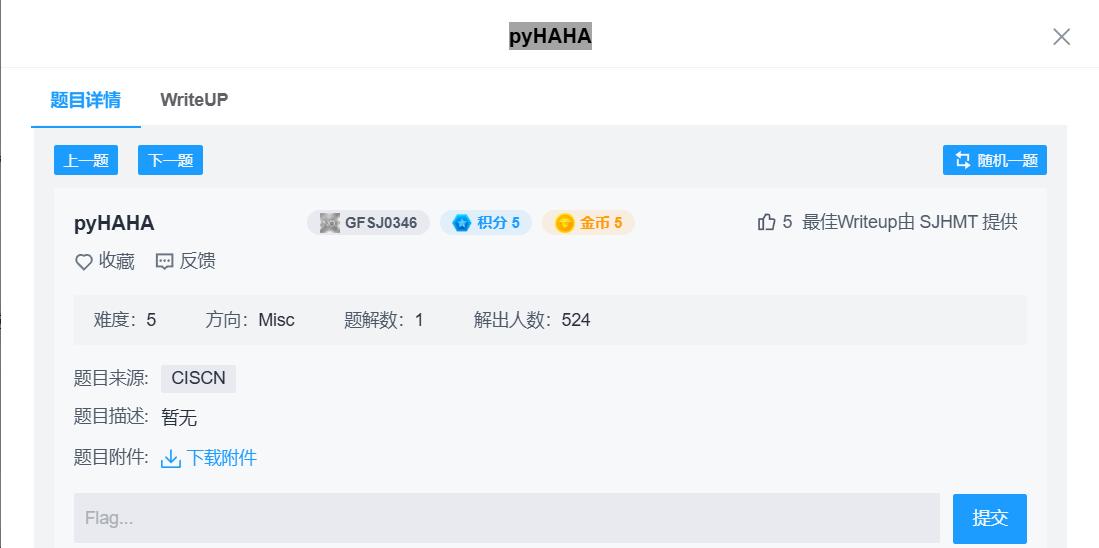The image size is (1099, 548).
Task: Click the CISCN source tag
Action: point(198,379)
